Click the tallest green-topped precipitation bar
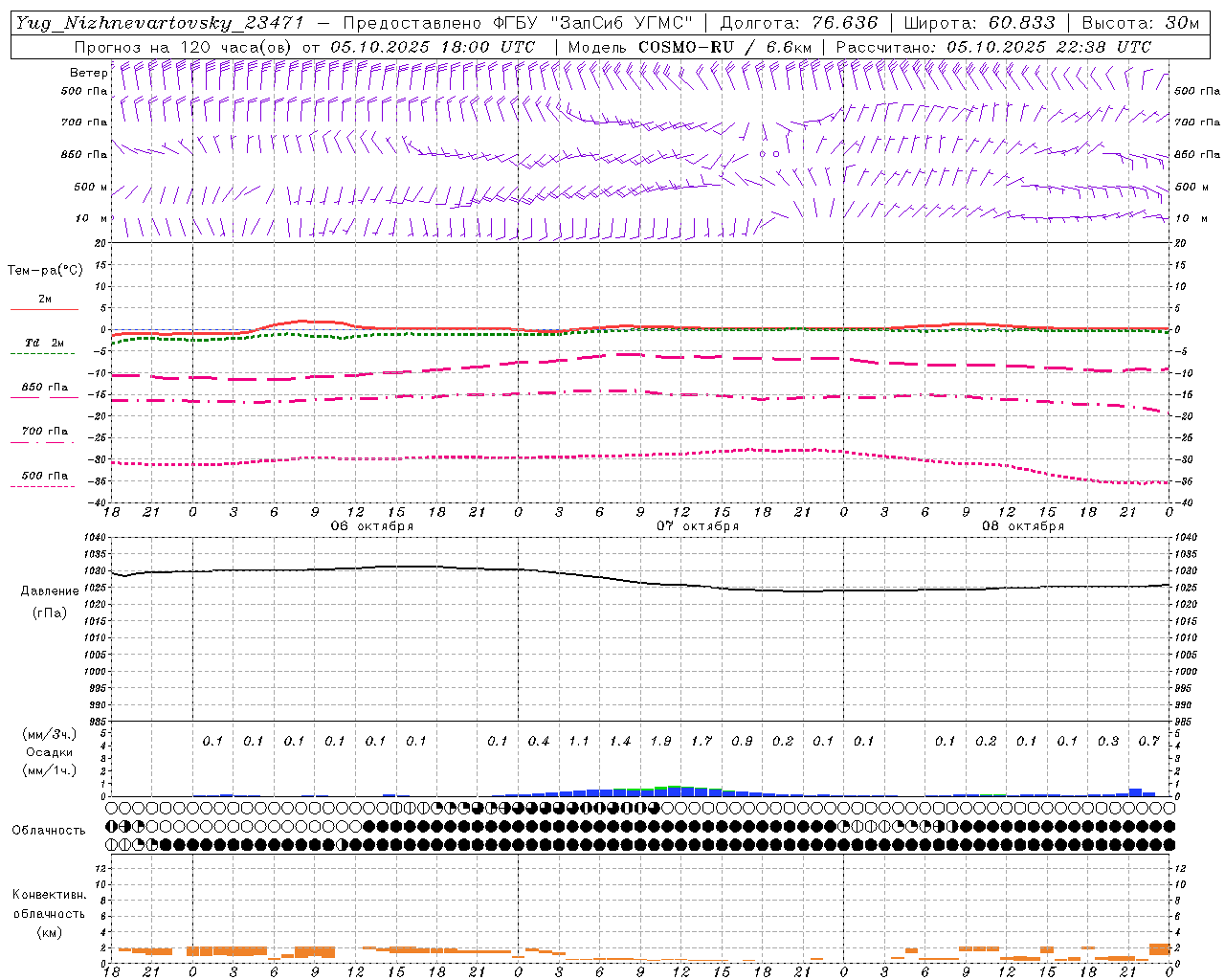The height and width of the screenshot is (980, 1225). (x=675, y=791)
